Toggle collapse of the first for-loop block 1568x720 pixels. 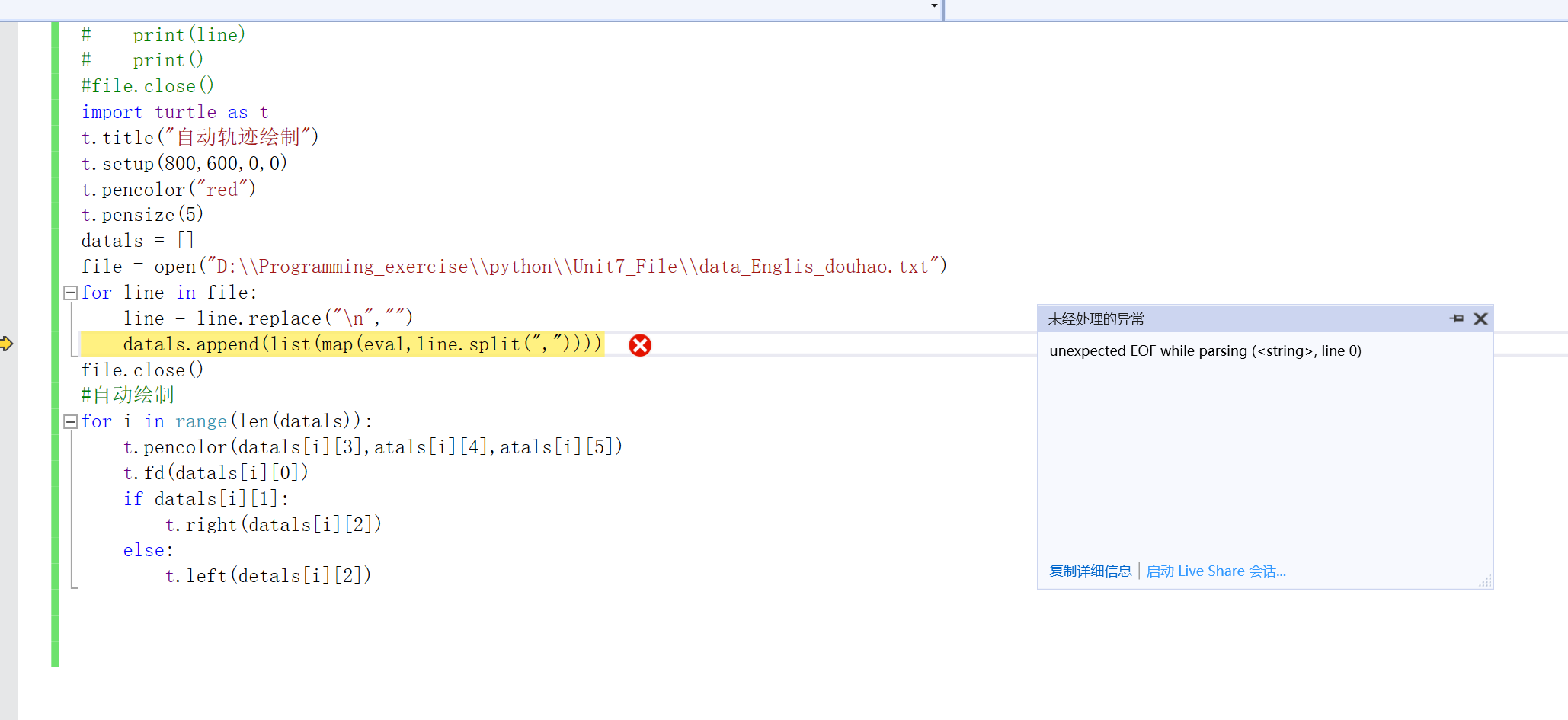click(69, 292)
